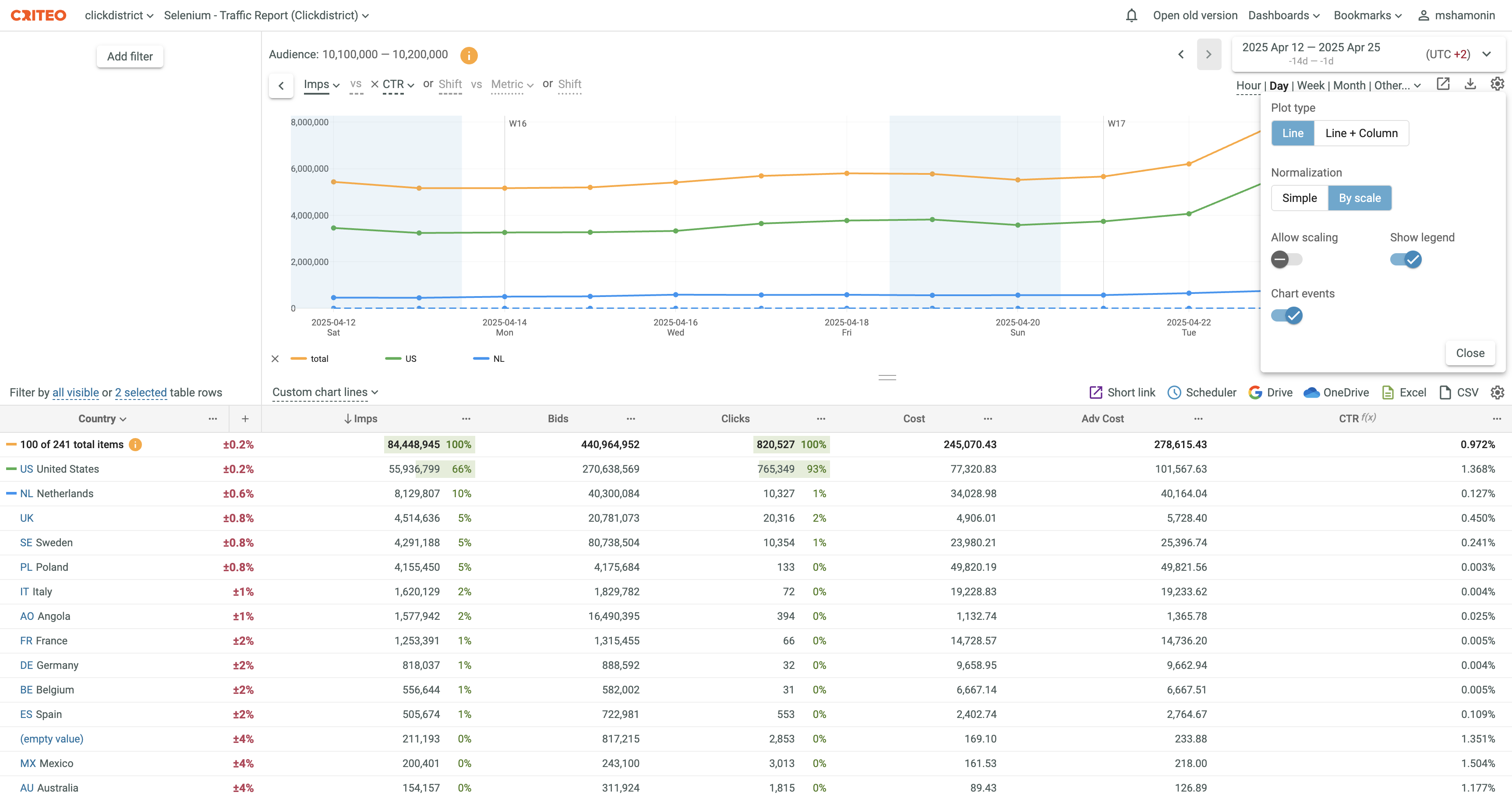
Task: Disable the Chart events toggle
Action: (1286, 316)
